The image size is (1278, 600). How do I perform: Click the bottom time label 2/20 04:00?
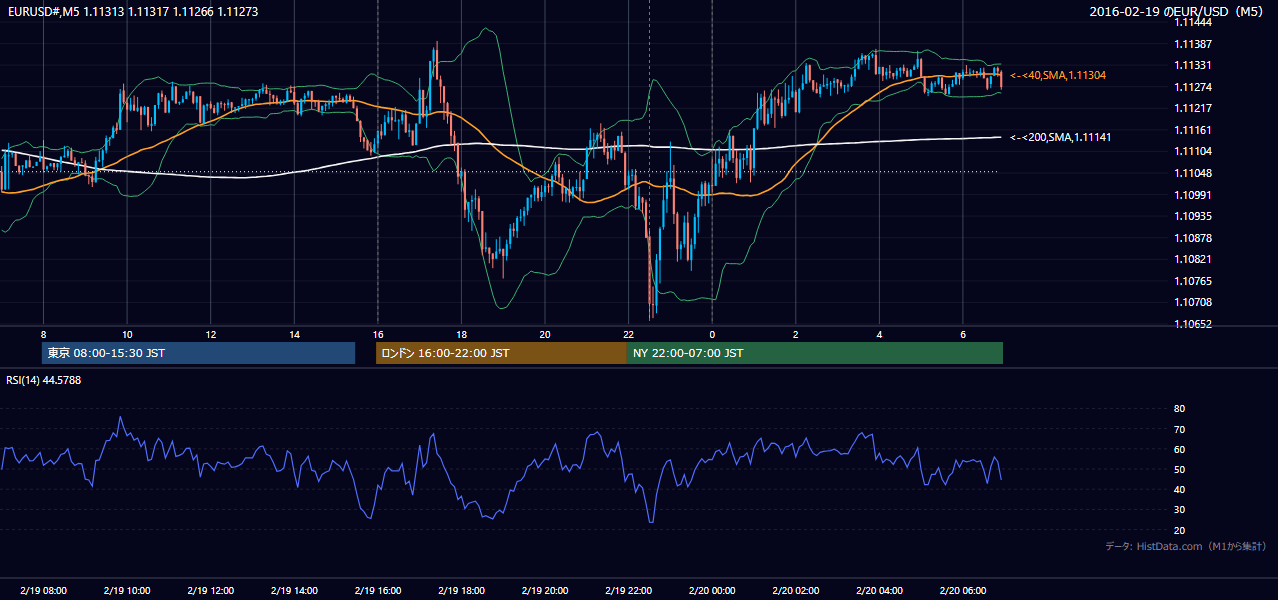879,591
